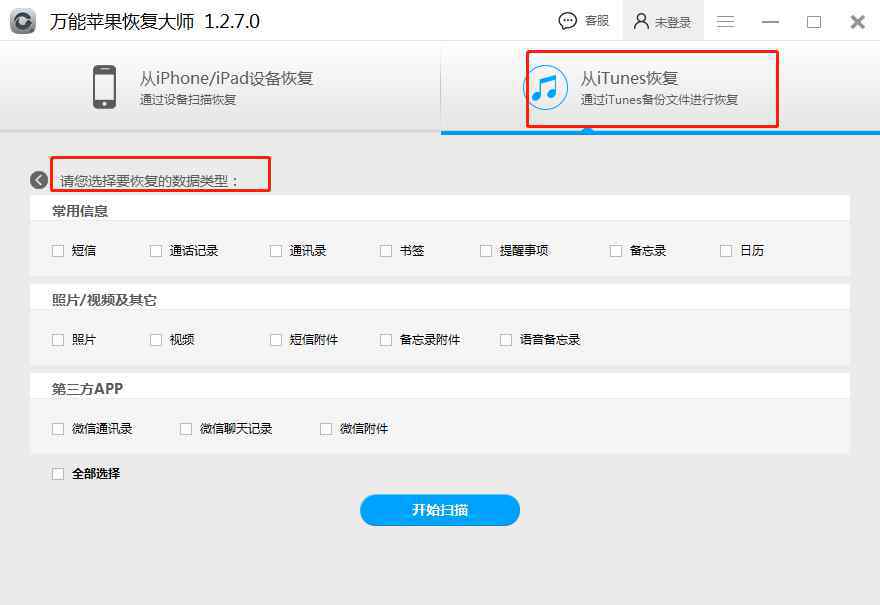Check the 日历 checkbox
Screen dimensions: 880x605
coord(726,251)
